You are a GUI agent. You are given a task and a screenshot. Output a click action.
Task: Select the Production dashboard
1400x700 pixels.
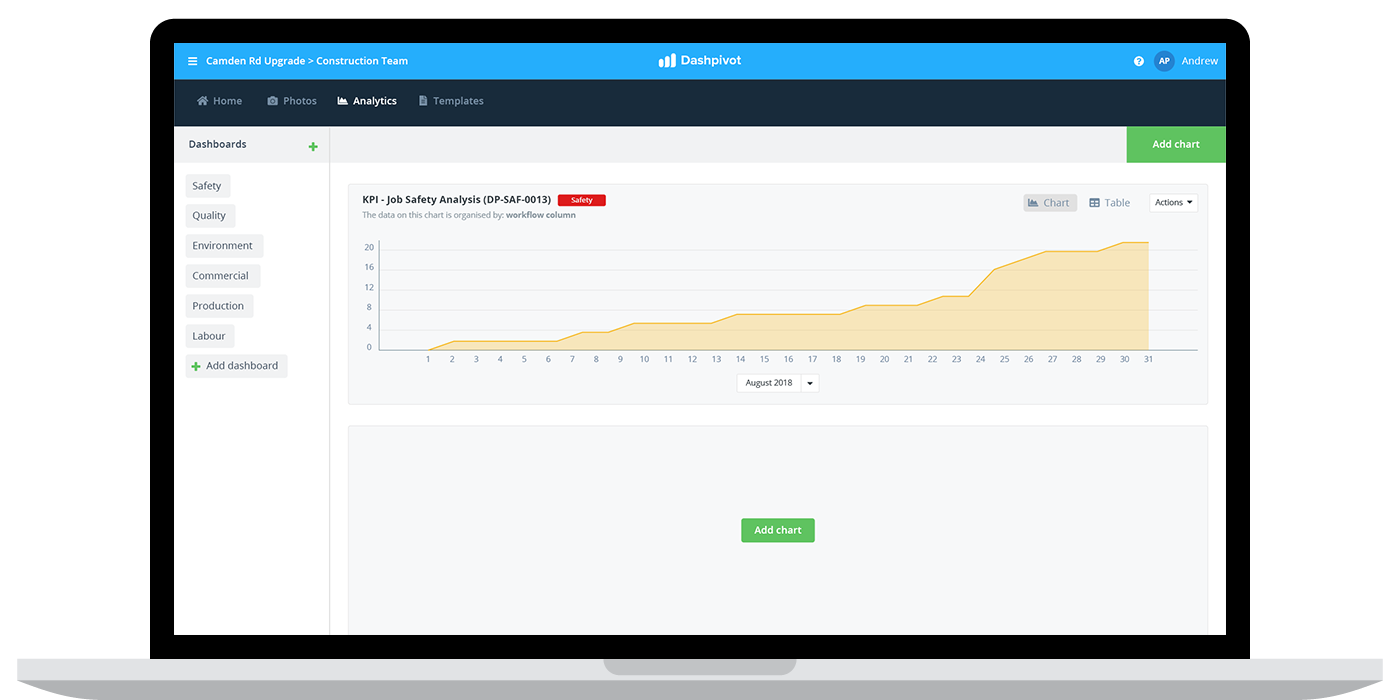(219, 306)
